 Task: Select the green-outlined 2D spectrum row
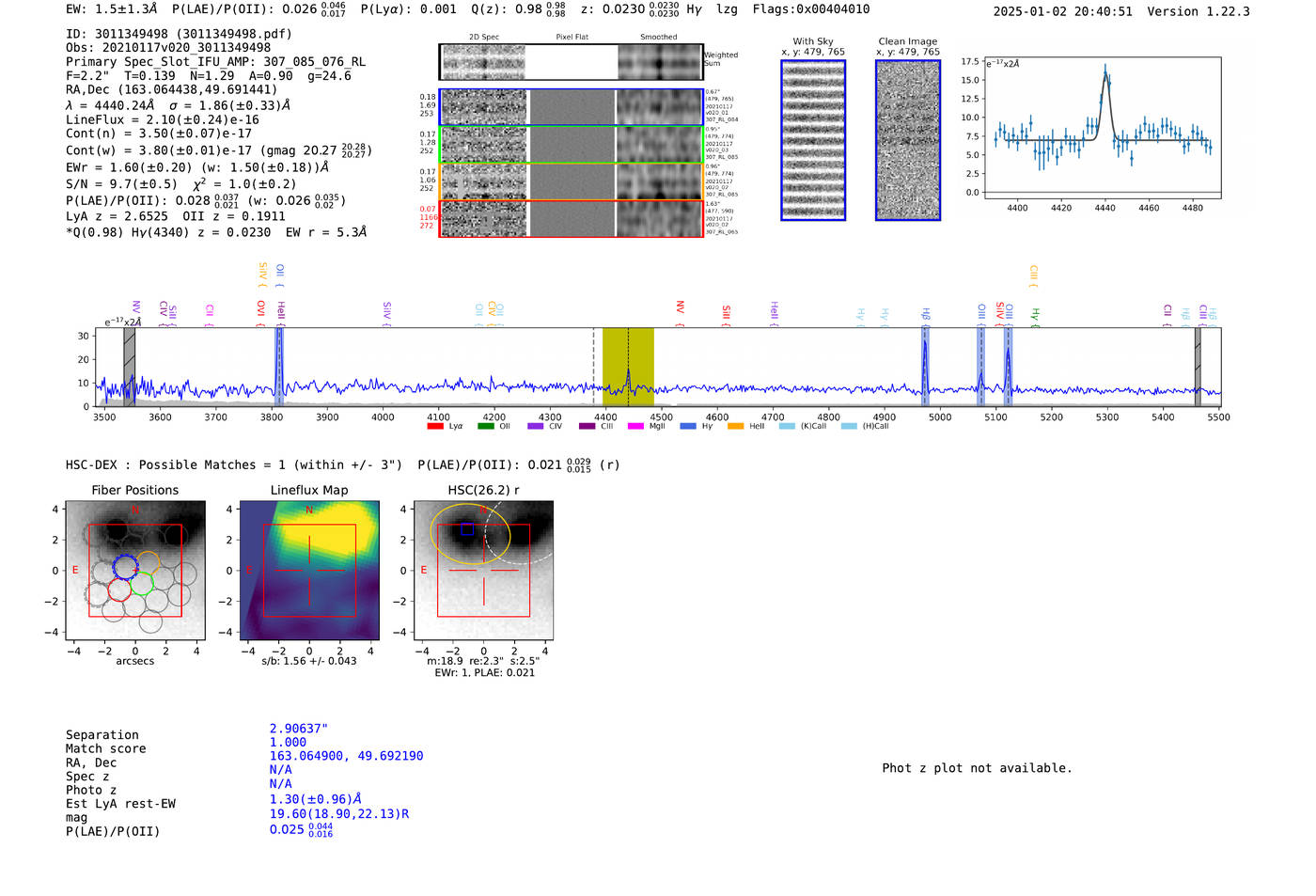(x=571, y=144)
